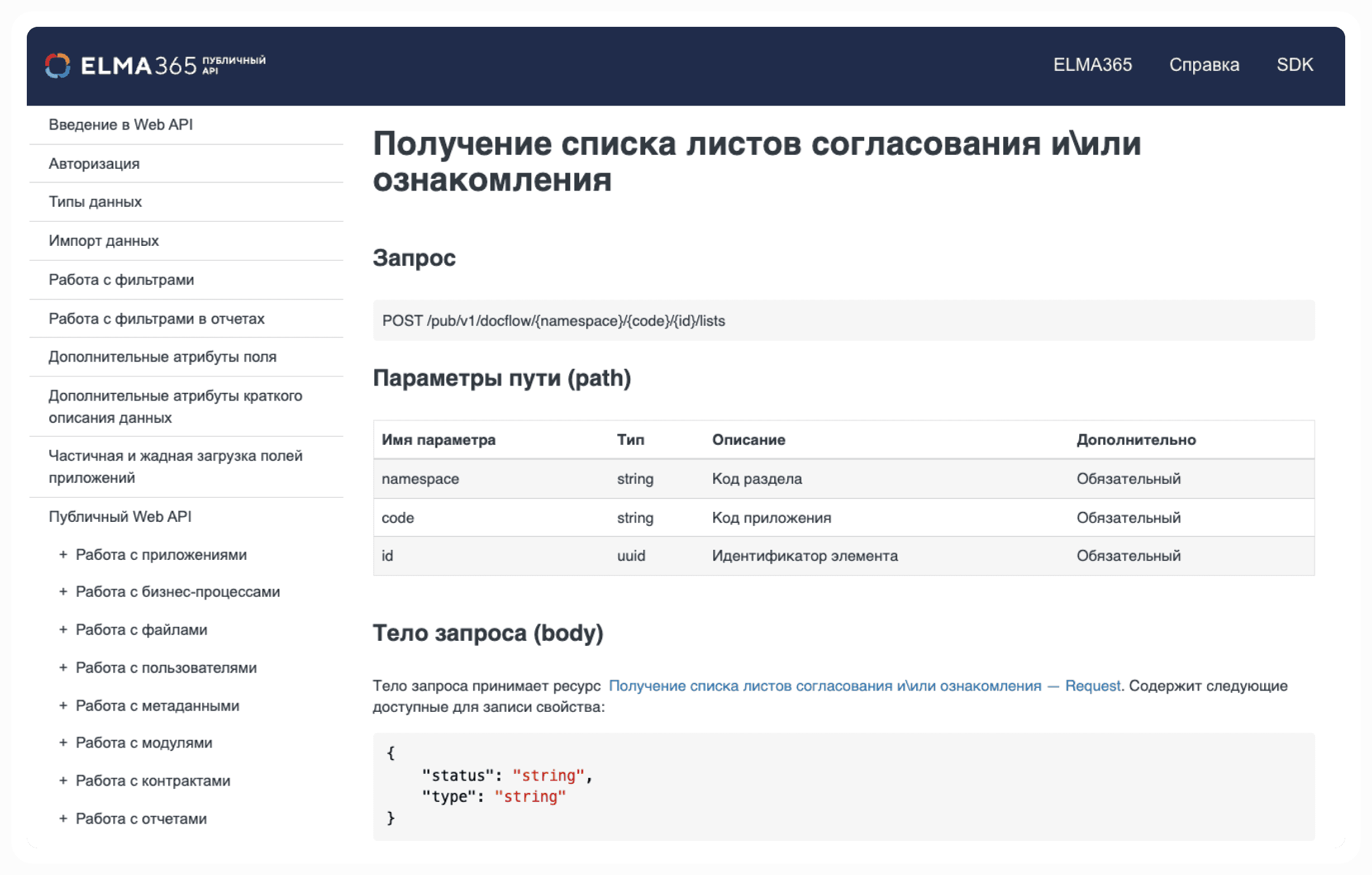Click the ELMA365 logo icon
Image resolution: width=1372 pixels, height=875 pixels.
[x=58, y=65]
